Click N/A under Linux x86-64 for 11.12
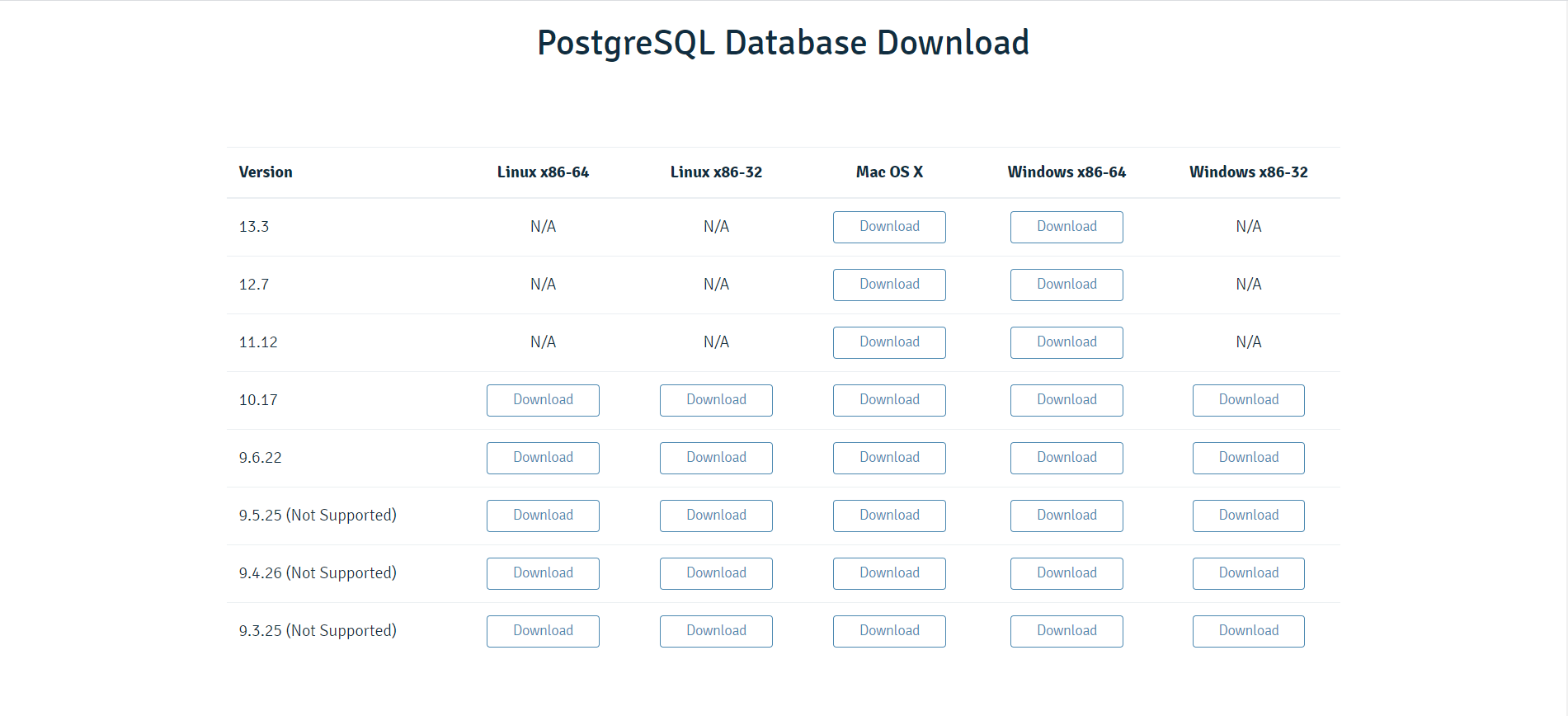 [x=543, y=342]
